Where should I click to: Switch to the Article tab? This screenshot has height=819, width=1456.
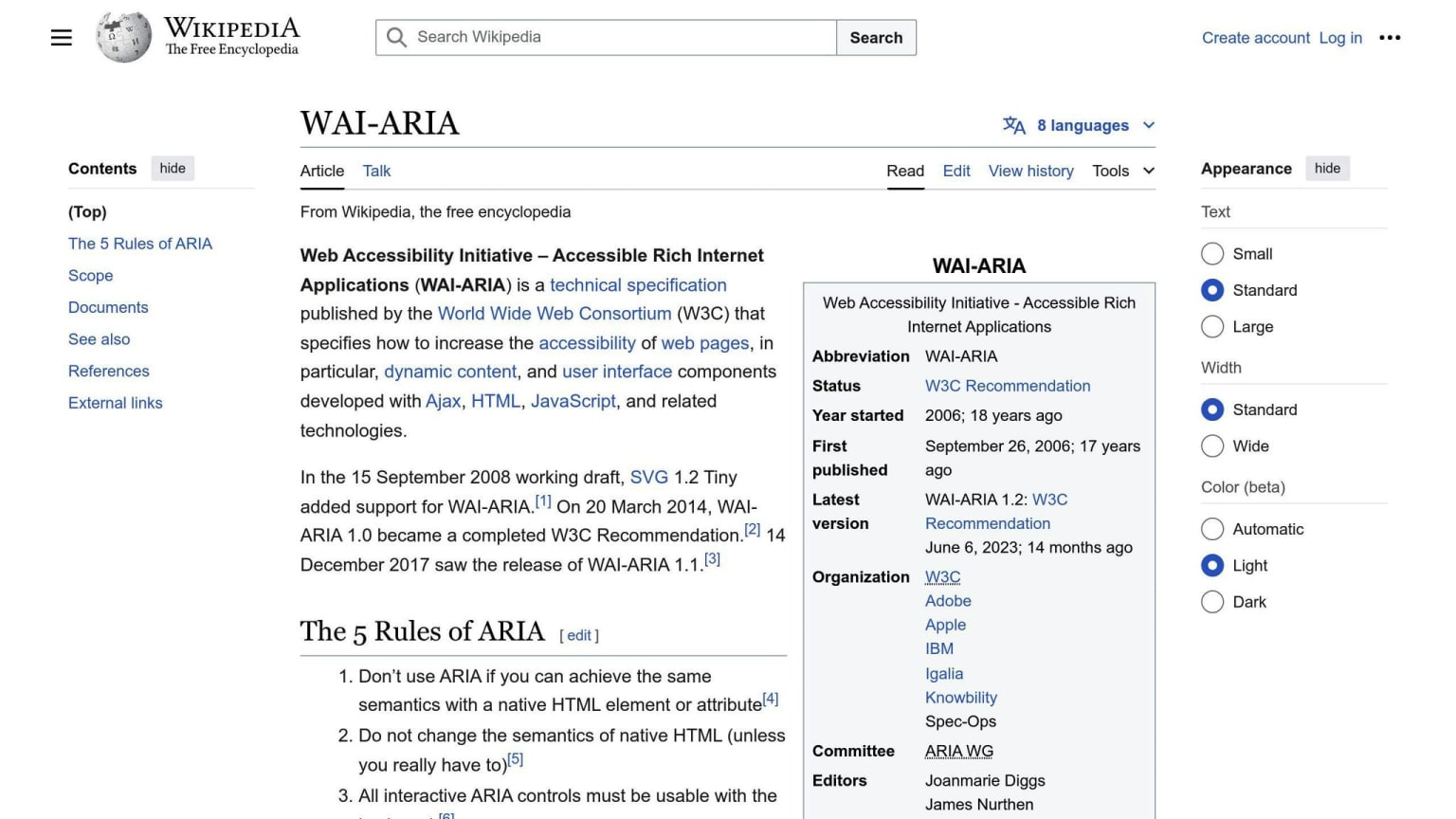(x=322, y=171)
